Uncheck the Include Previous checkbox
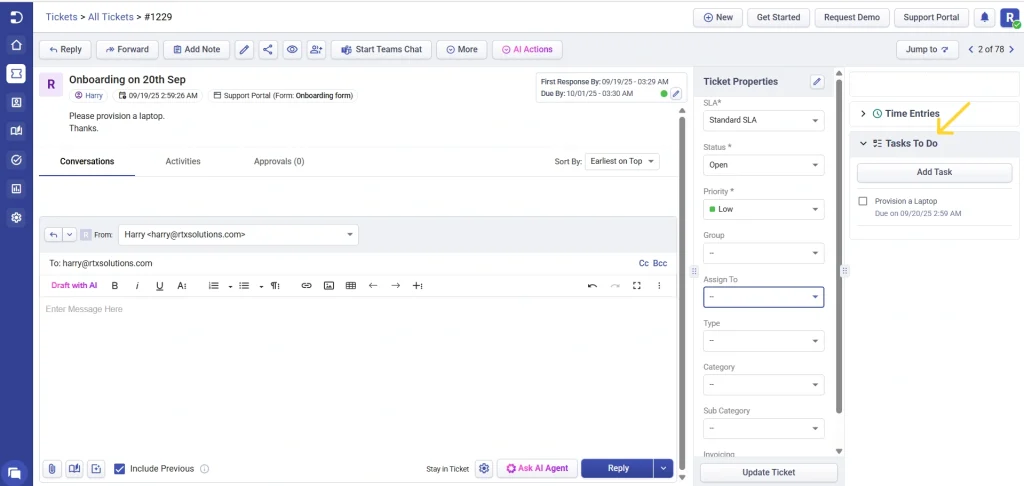Viewport: 1024px width, 486px height. tap(120, 468)
